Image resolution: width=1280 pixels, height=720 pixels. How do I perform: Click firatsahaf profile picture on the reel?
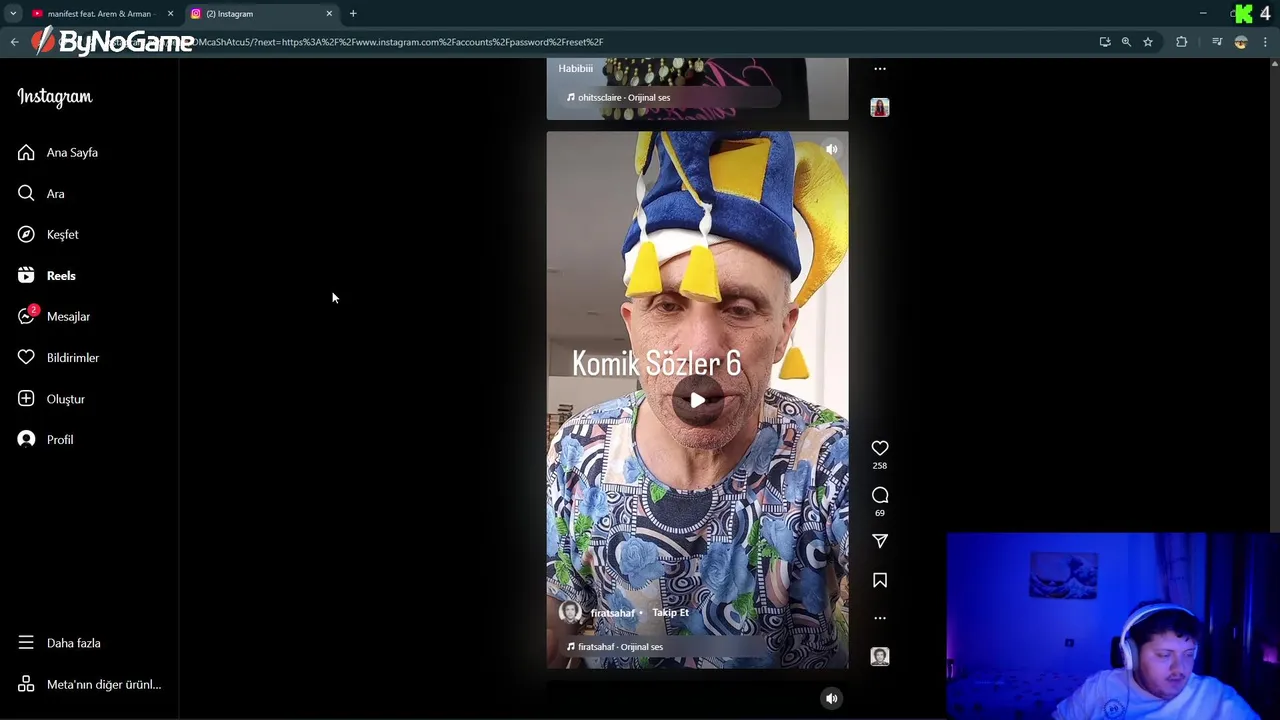(570, 612)
